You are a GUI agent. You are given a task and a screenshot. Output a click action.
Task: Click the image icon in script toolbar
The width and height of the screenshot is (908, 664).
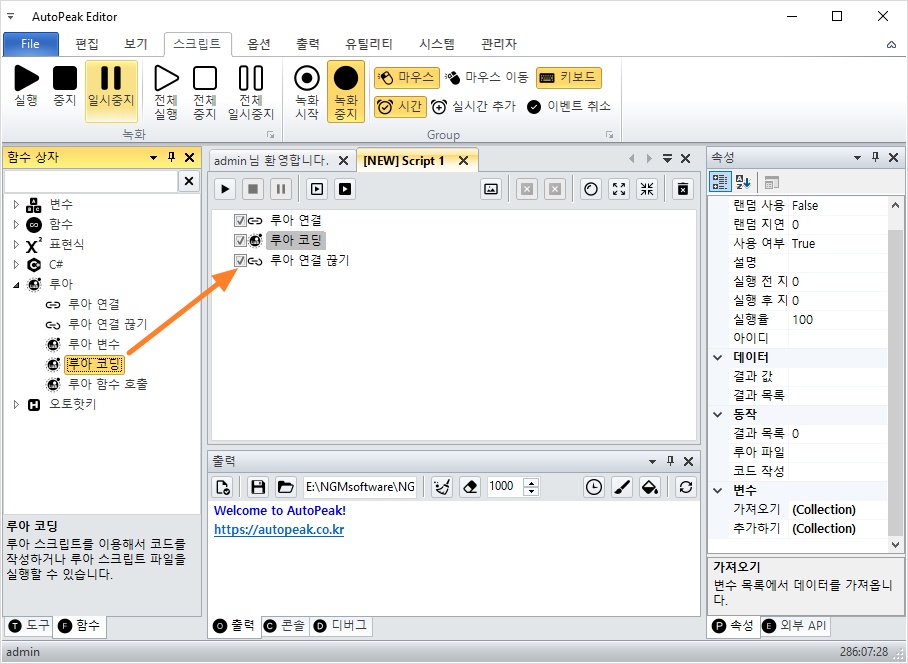491,189
